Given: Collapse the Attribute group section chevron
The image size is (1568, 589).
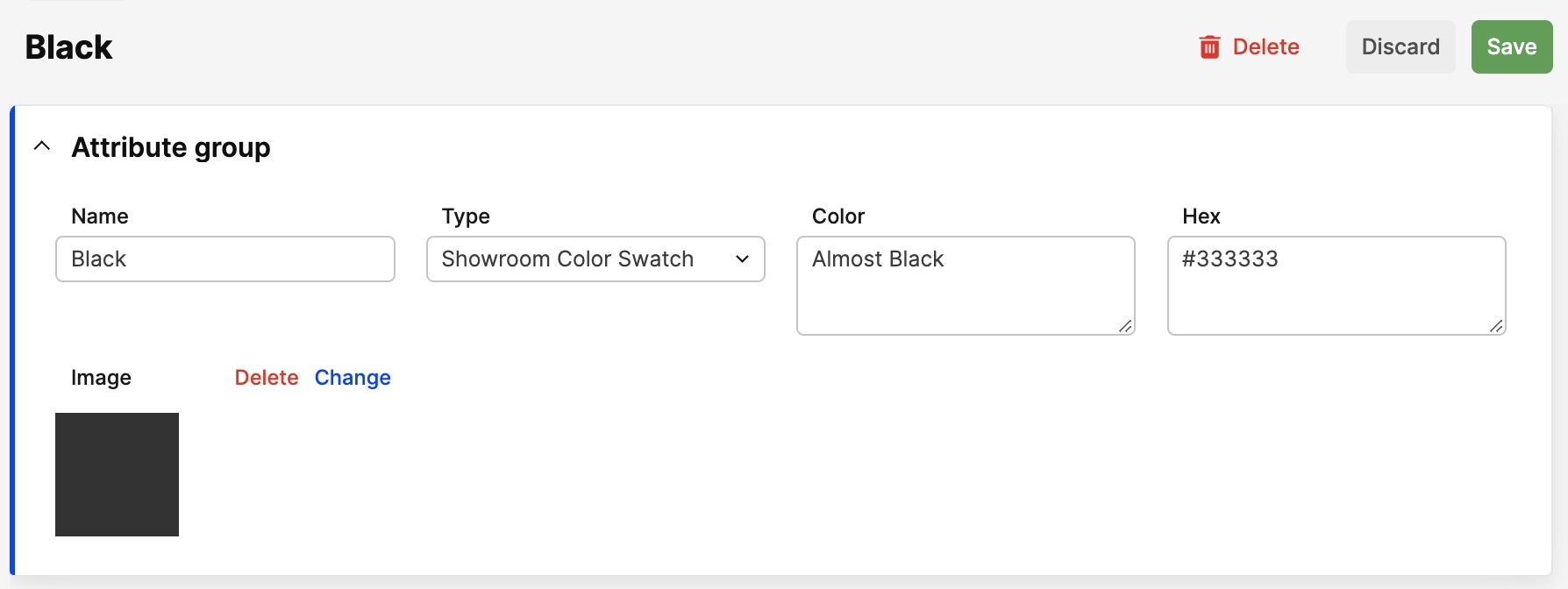Looking at the screenshot, I should click(41, 146).
